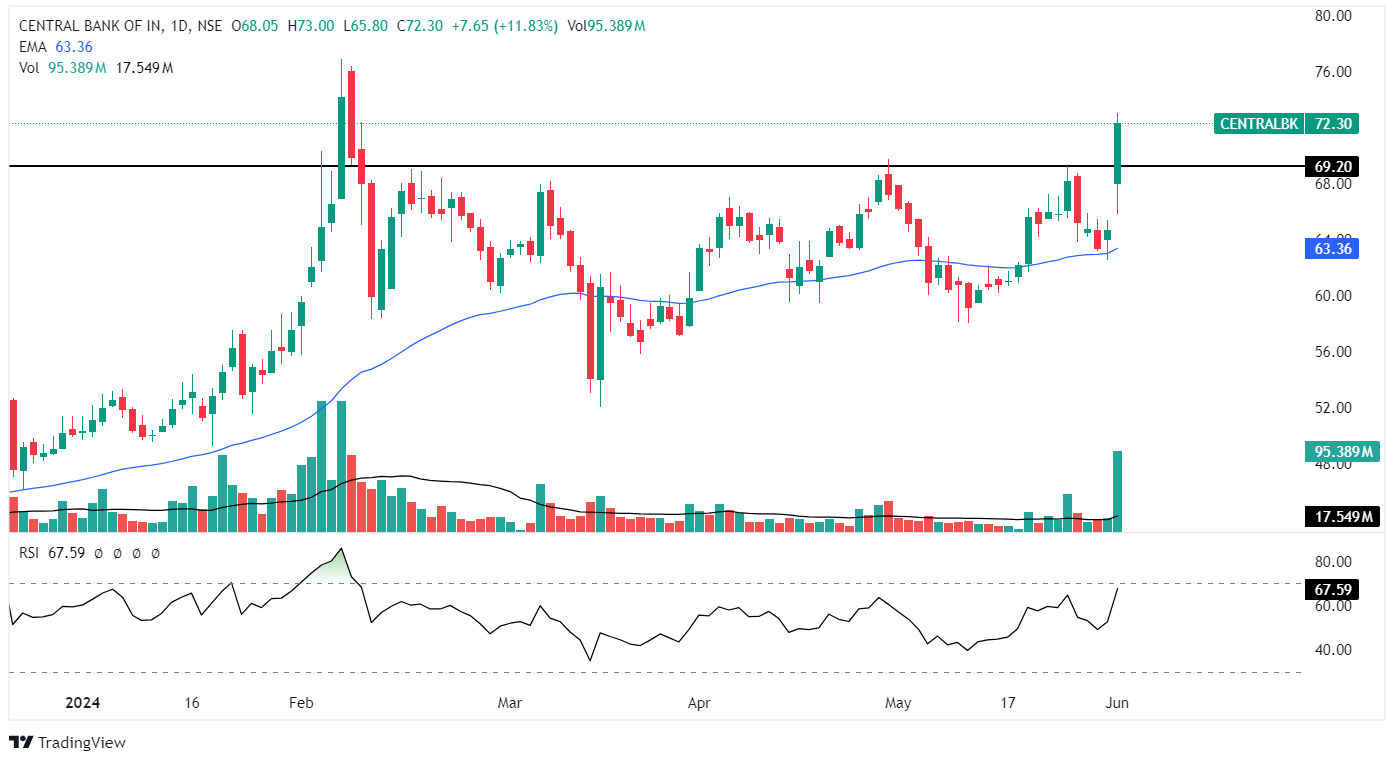Open the TradingView text link
1398x764 pixels.
click(80, 742)
